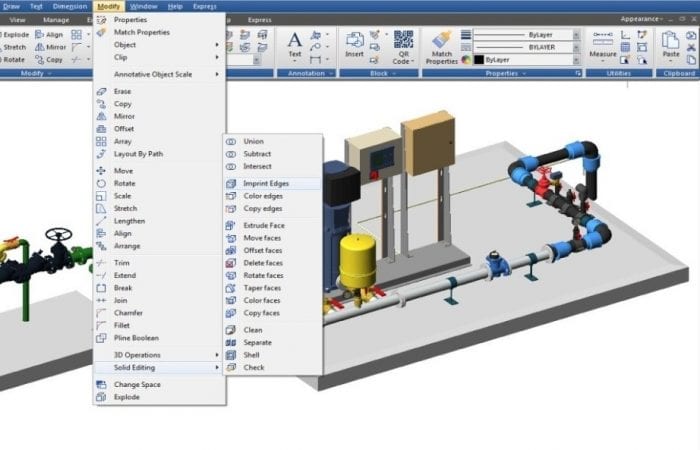Click the Insert block icon
The width and height of the screenshot is (700, 450).
point(355,44)
